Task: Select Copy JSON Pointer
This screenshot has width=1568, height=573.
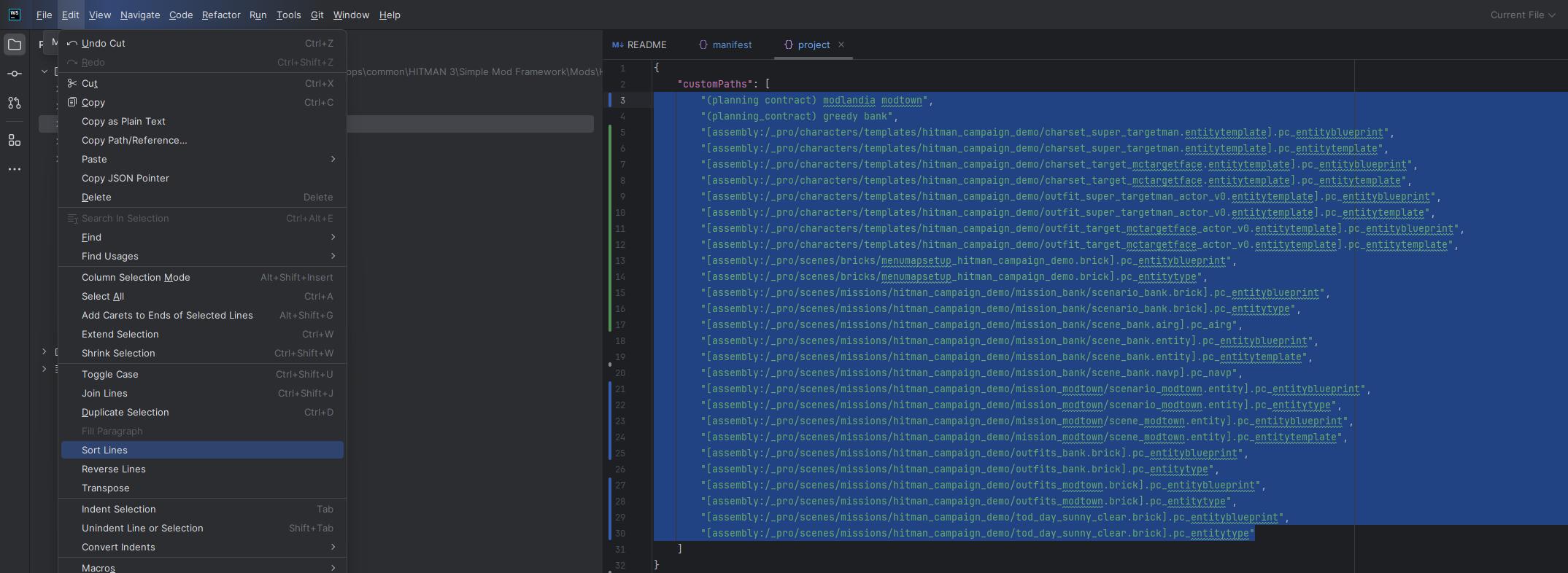Action: (202, 178)
